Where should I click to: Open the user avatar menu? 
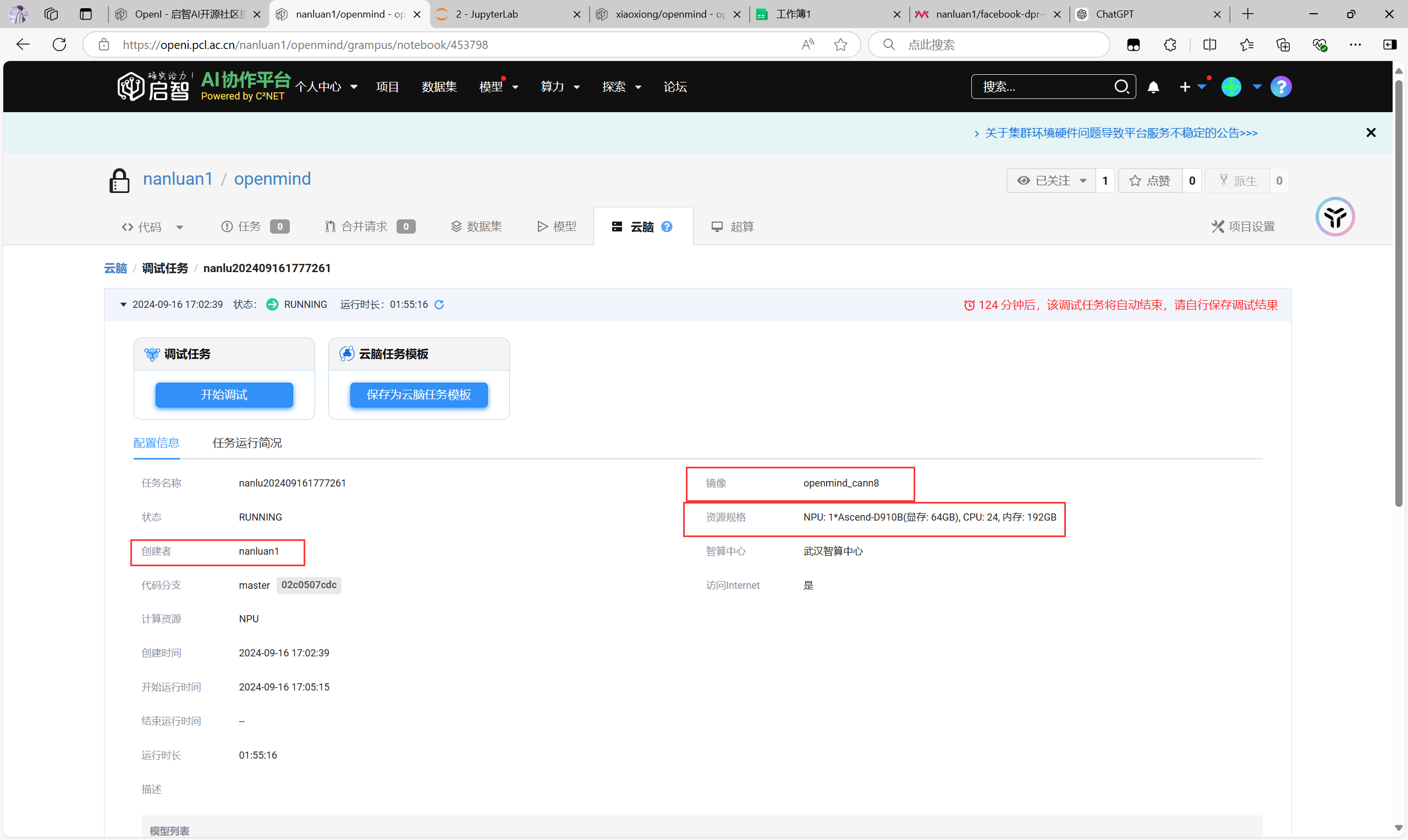click(x=1231, y=87)
